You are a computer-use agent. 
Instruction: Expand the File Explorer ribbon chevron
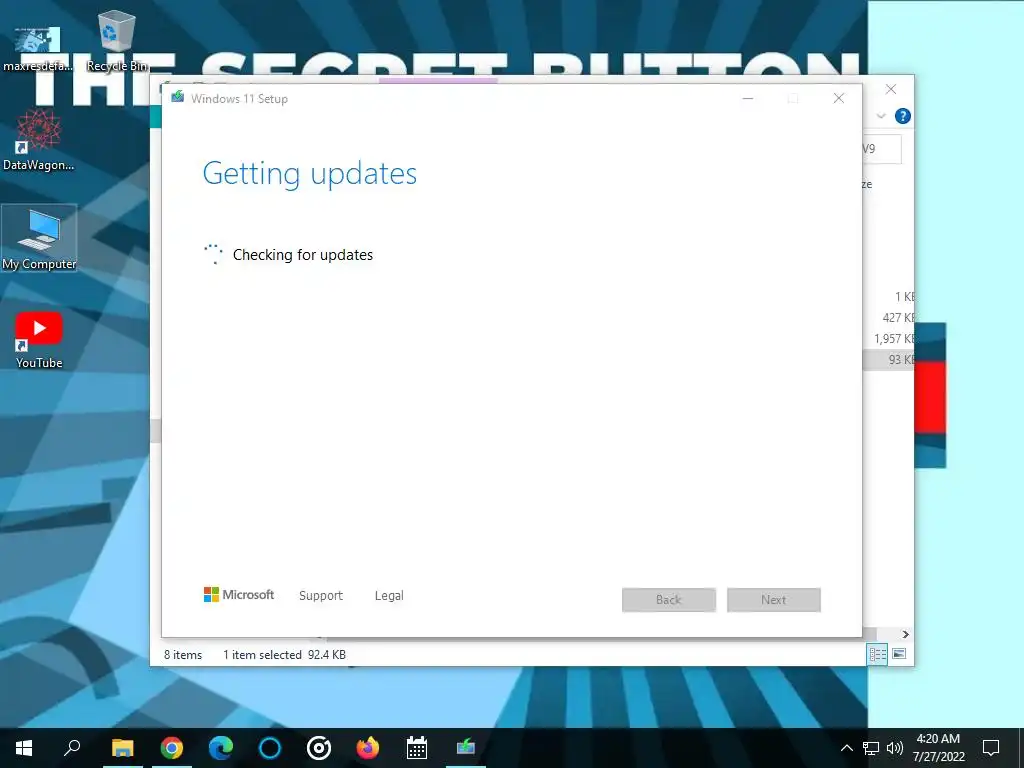881,116
